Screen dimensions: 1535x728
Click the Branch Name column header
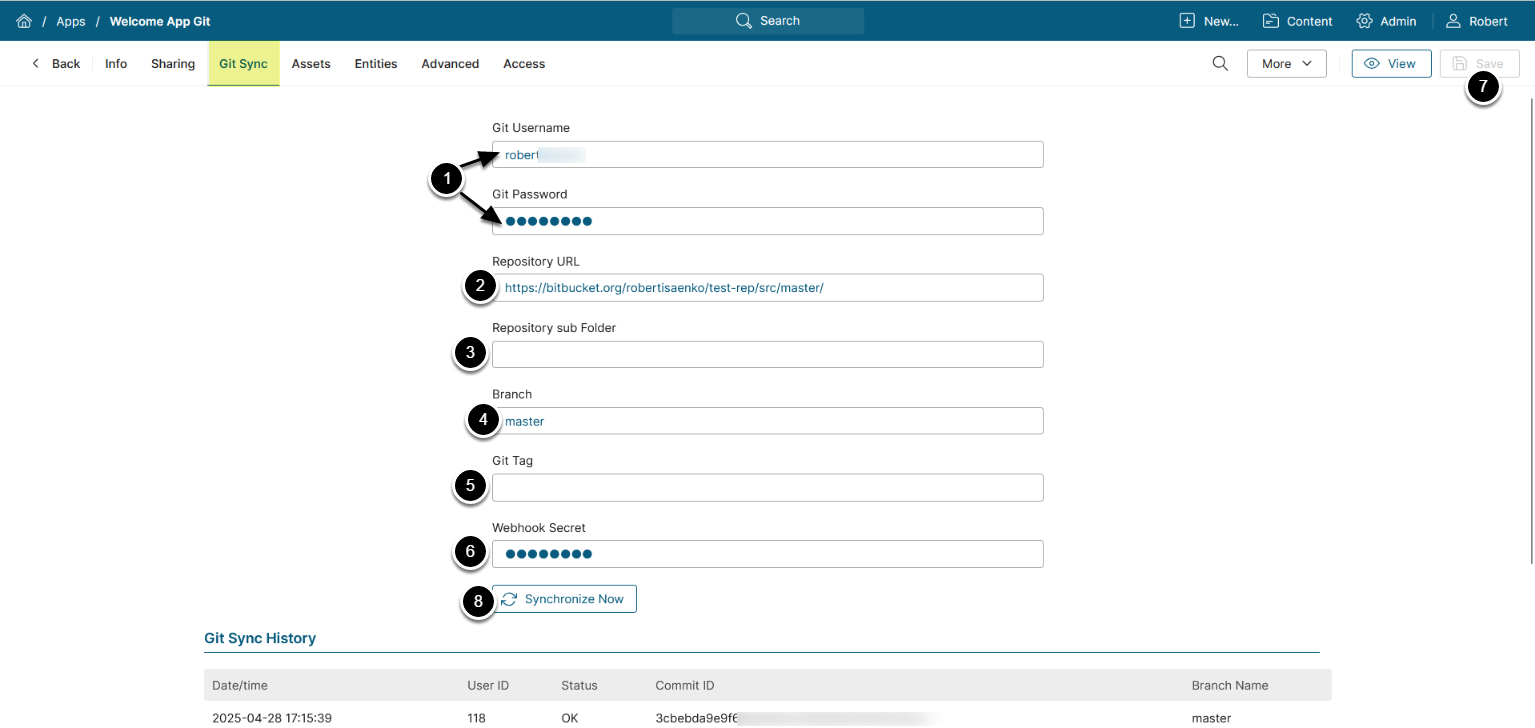tap(1230, 685)
